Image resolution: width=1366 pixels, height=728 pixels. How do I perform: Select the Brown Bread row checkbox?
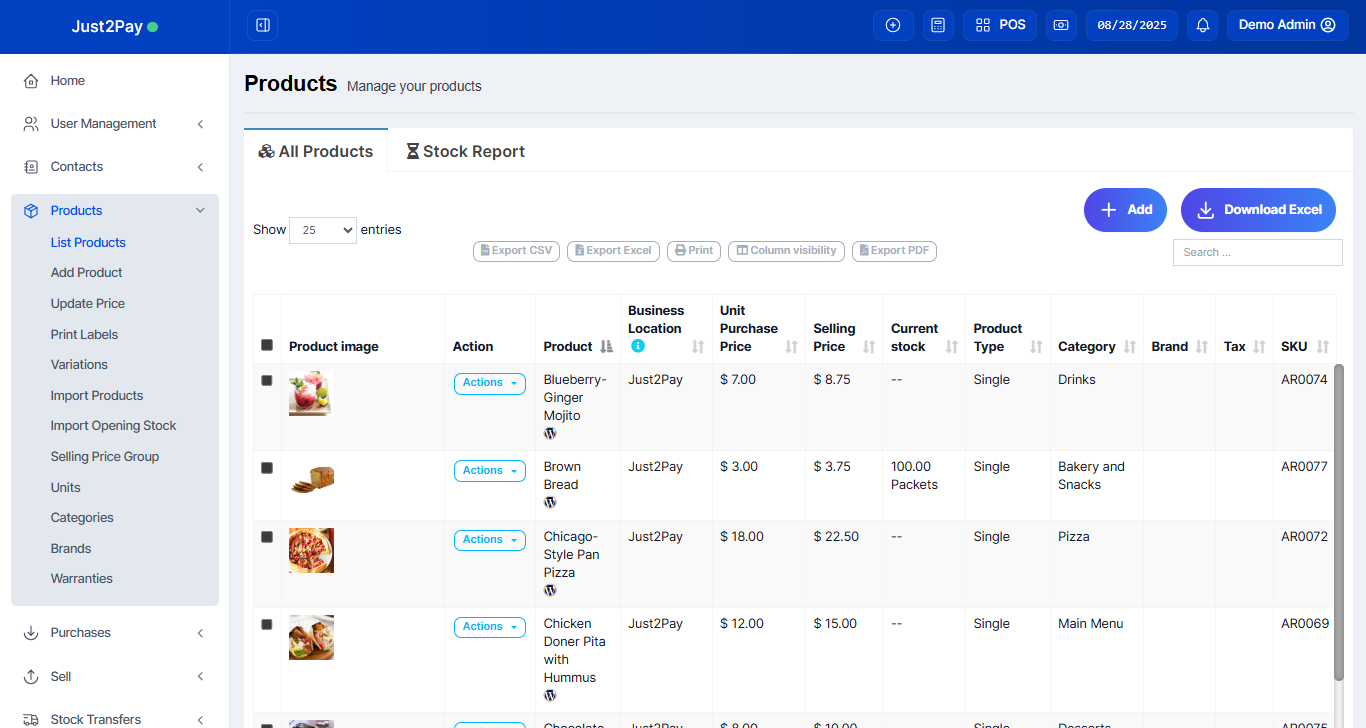click(x=267, y=467)
